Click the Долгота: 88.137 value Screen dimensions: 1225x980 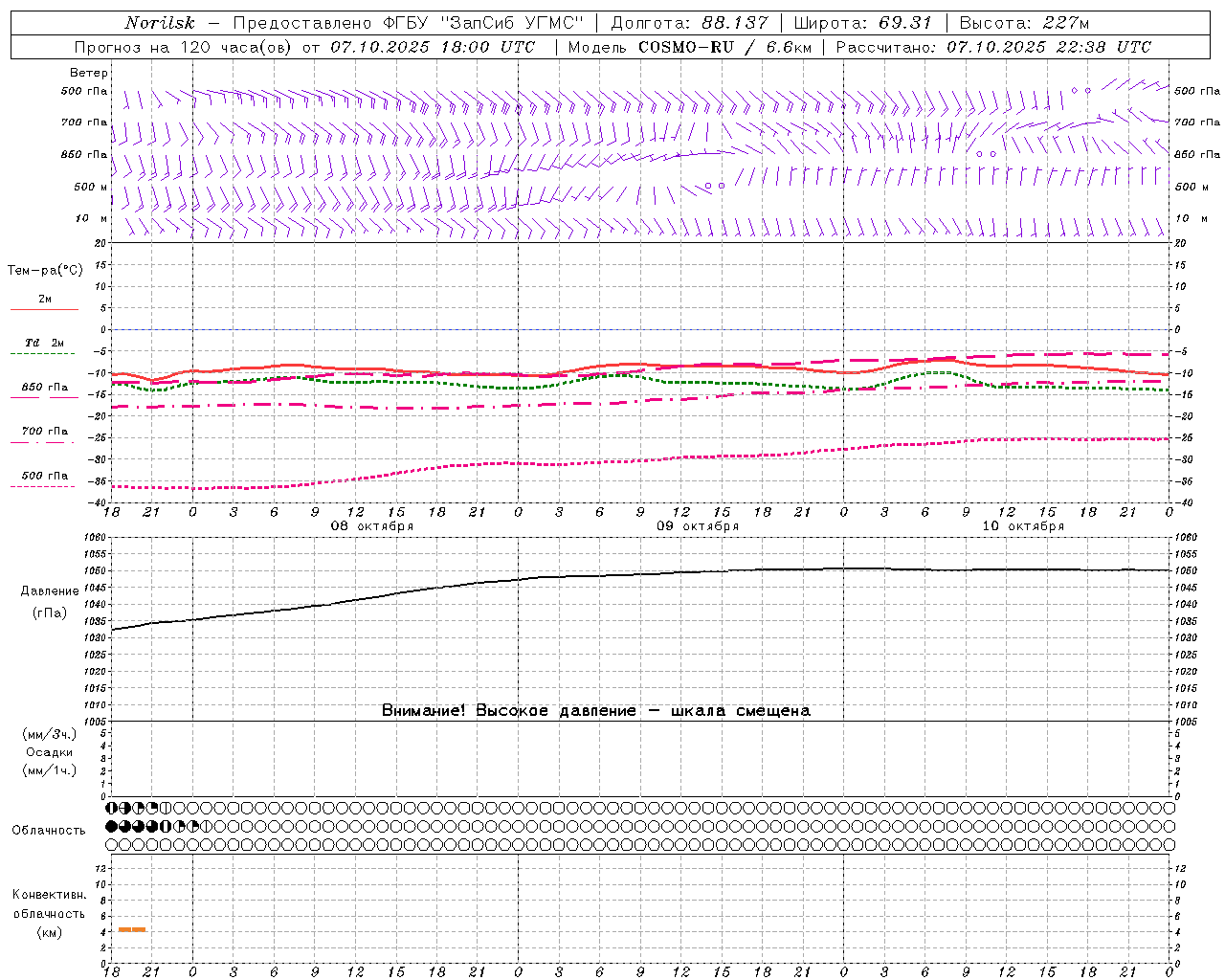coord(689,23)
